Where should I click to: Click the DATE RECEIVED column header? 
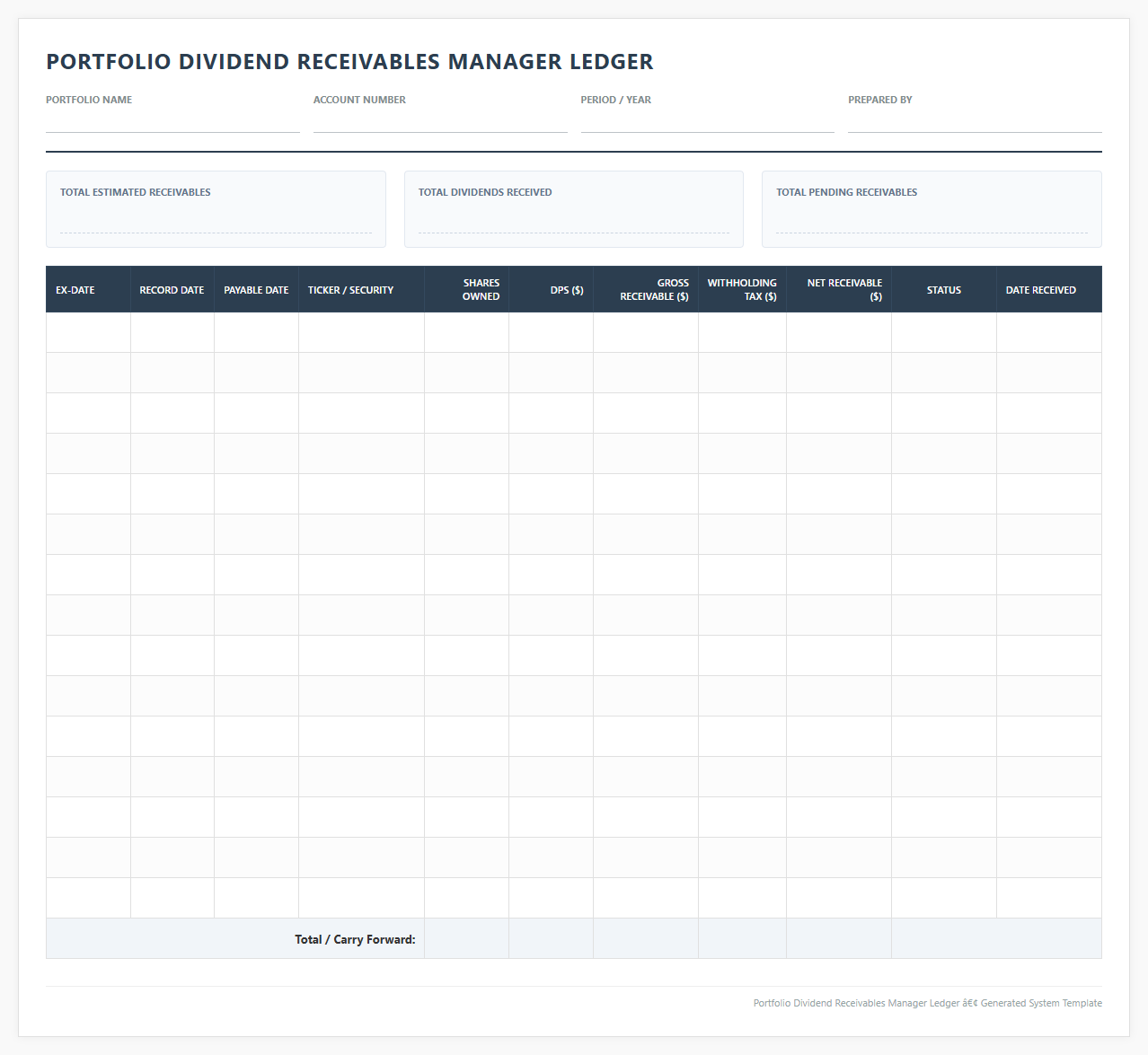pos(1049,289)
